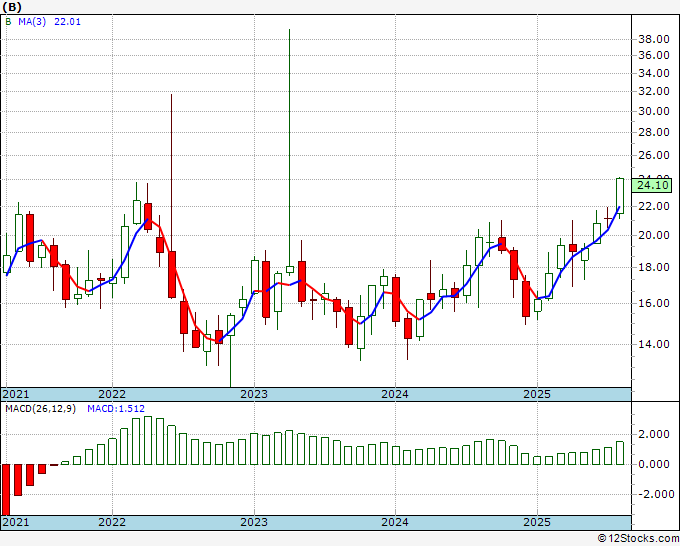The width and height of the screenshot is (680, 546).
Task: Click the 18.00 price axis label
Action: 654,267
